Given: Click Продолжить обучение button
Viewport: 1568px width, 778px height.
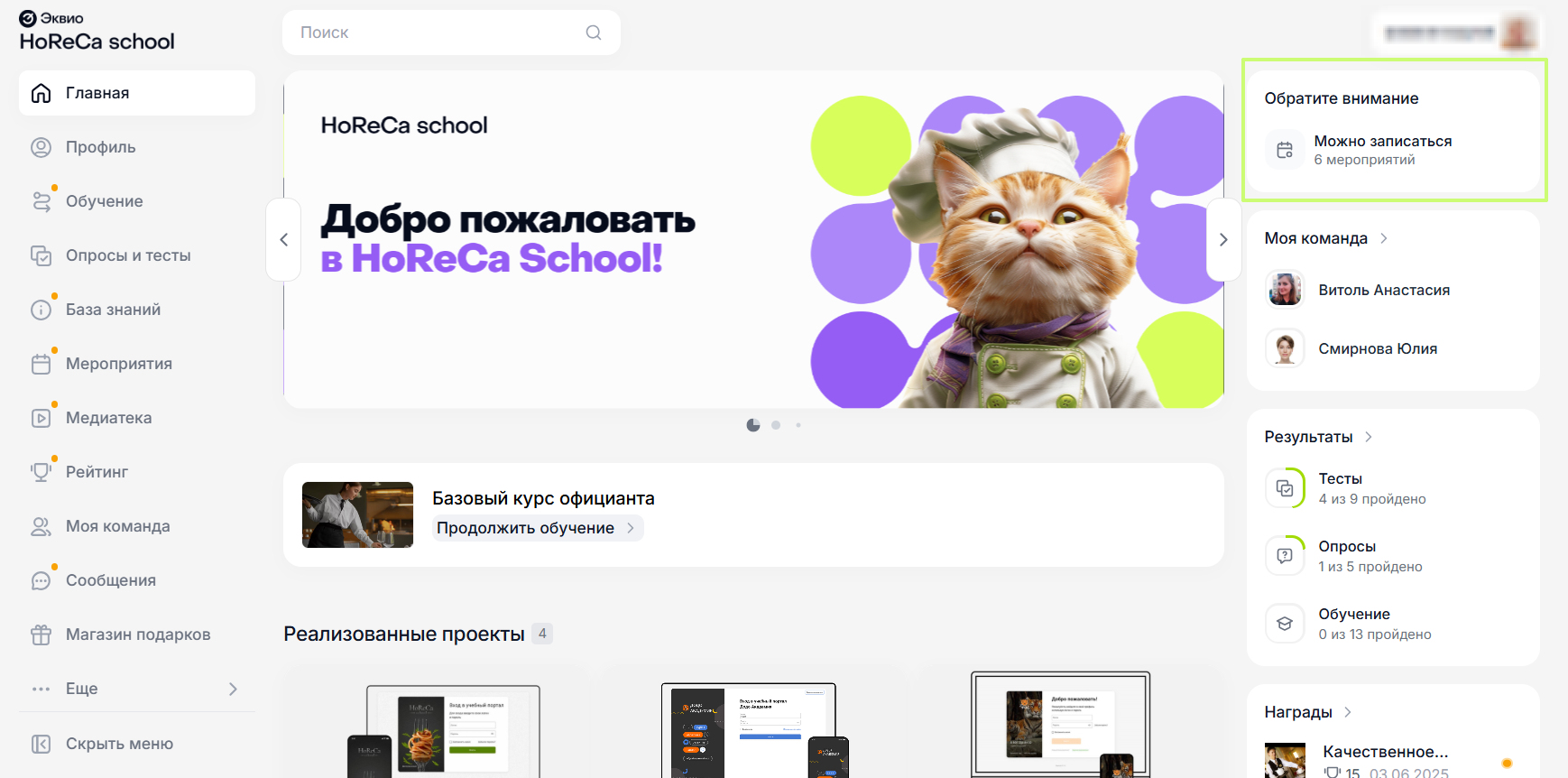Looking at the screenshot, I should 538,528.
